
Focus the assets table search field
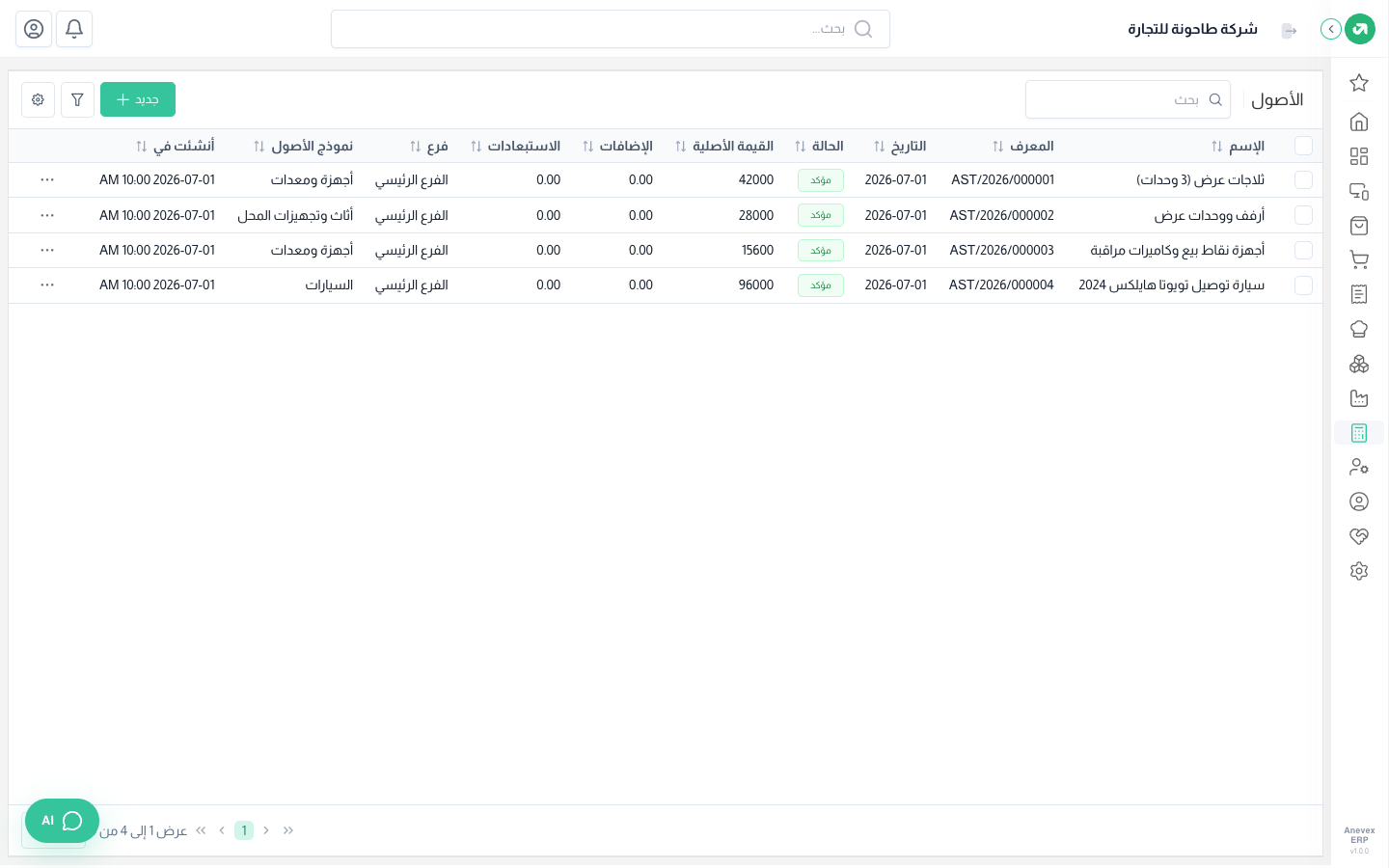[x=1128, y=99]
